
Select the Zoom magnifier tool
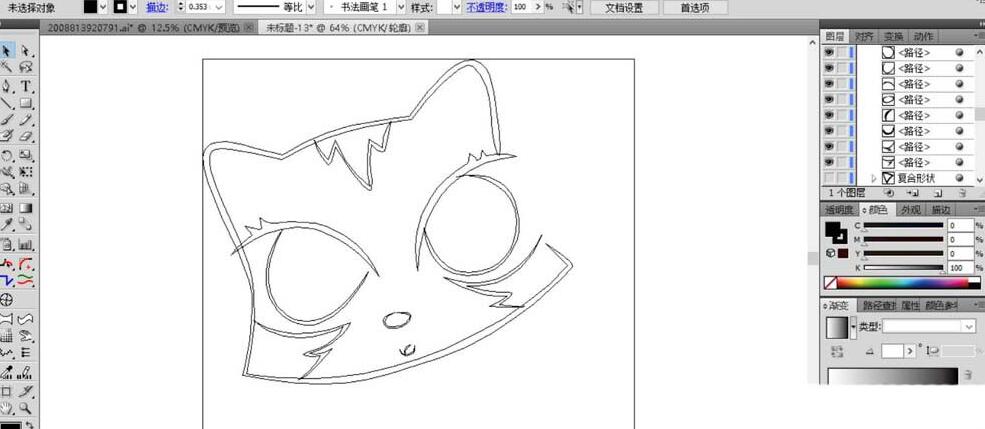click(x=25, y=409)
